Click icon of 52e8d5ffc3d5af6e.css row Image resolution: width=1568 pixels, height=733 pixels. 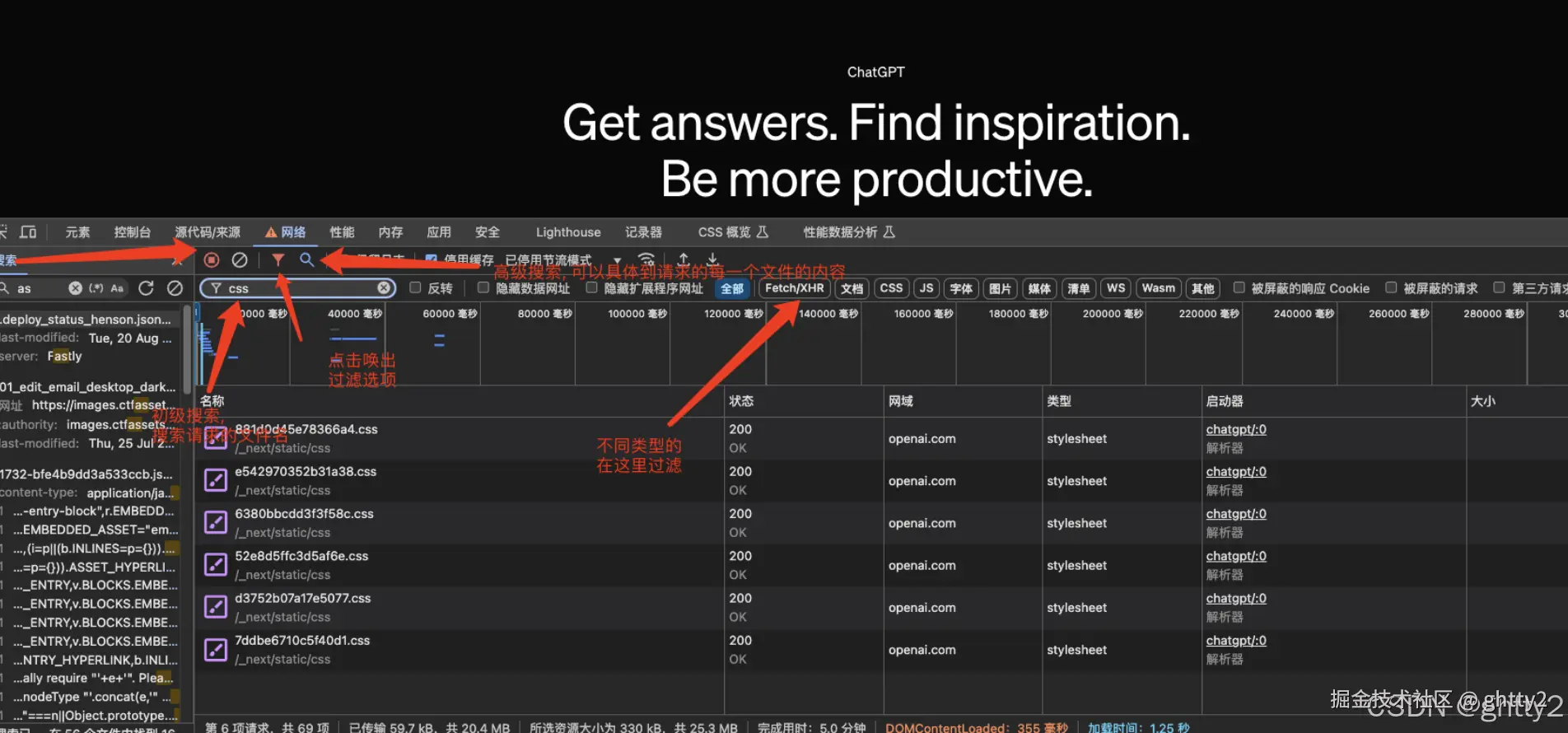point(216,565)
